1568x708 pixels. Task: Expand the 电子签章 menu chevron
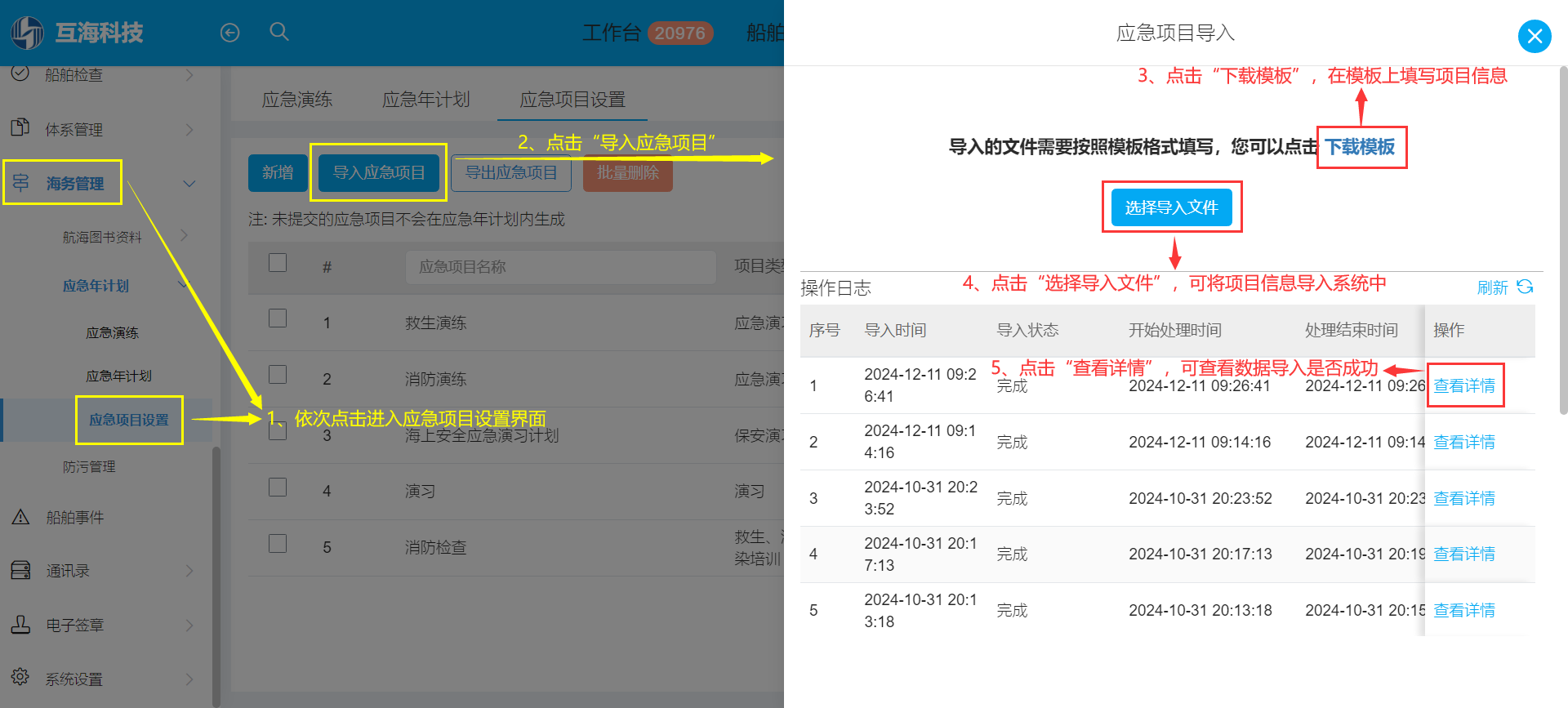click(x=189, y=626)
